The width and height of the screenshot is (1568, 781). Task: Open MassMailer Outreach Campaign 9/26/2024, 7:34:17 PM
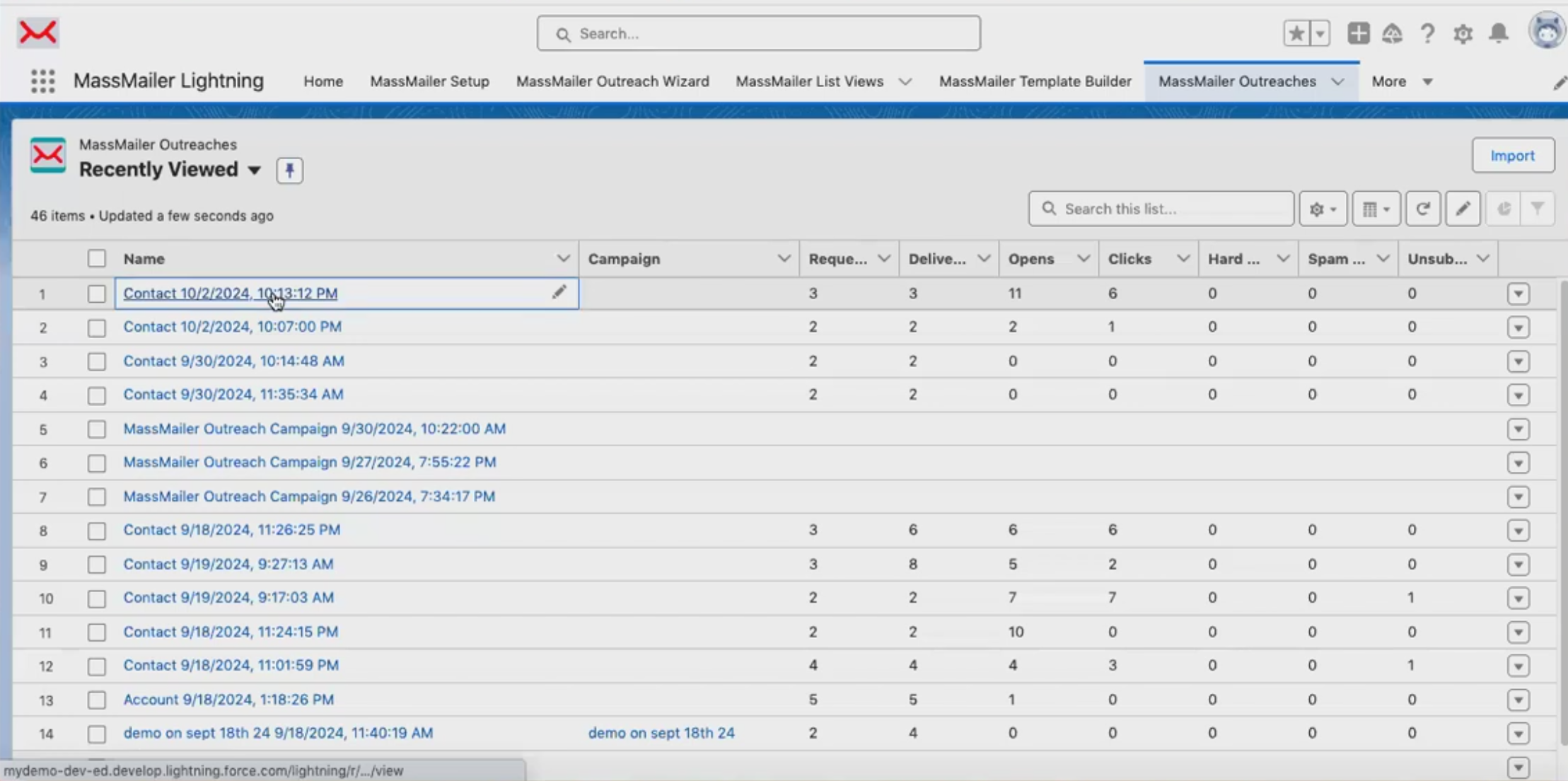[309, 496]
